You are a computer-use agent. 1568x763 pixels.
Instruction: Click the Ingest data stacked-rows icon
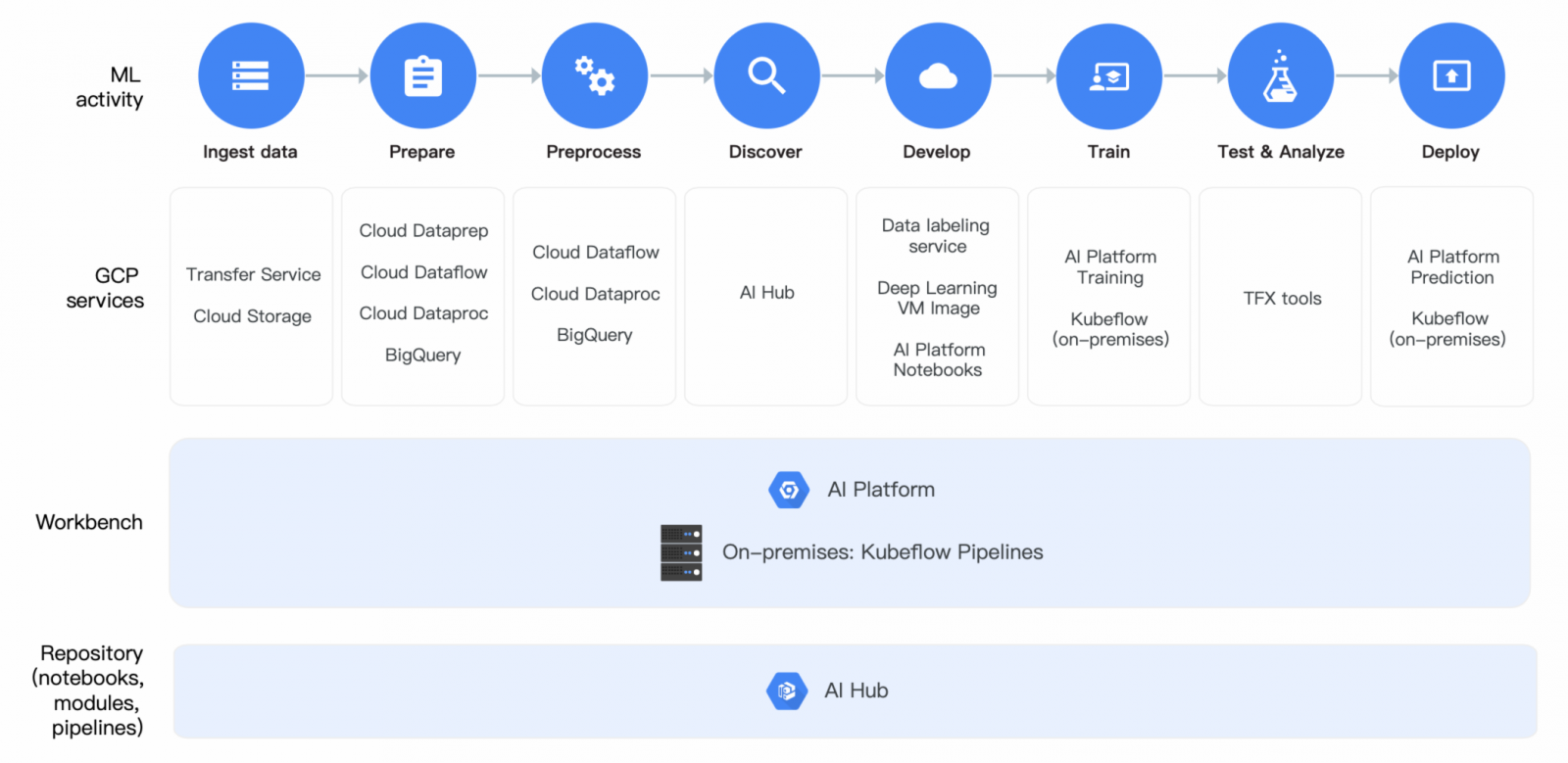coord(251,75)
